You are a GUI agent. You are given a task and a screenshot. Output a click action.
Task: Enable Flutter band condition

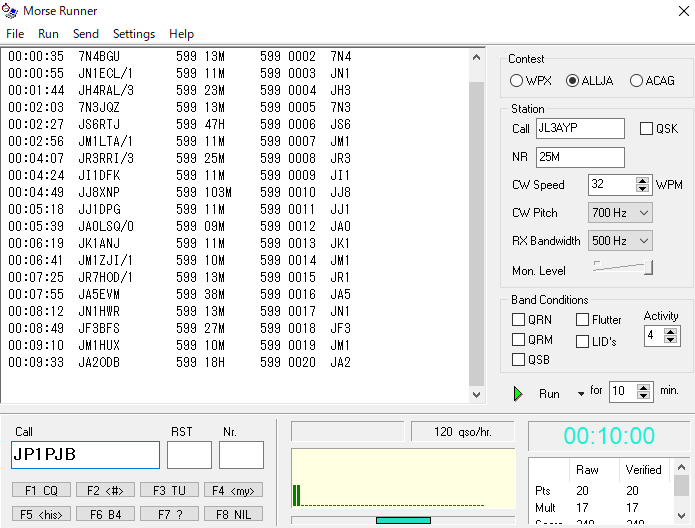[x=583, y=320]
